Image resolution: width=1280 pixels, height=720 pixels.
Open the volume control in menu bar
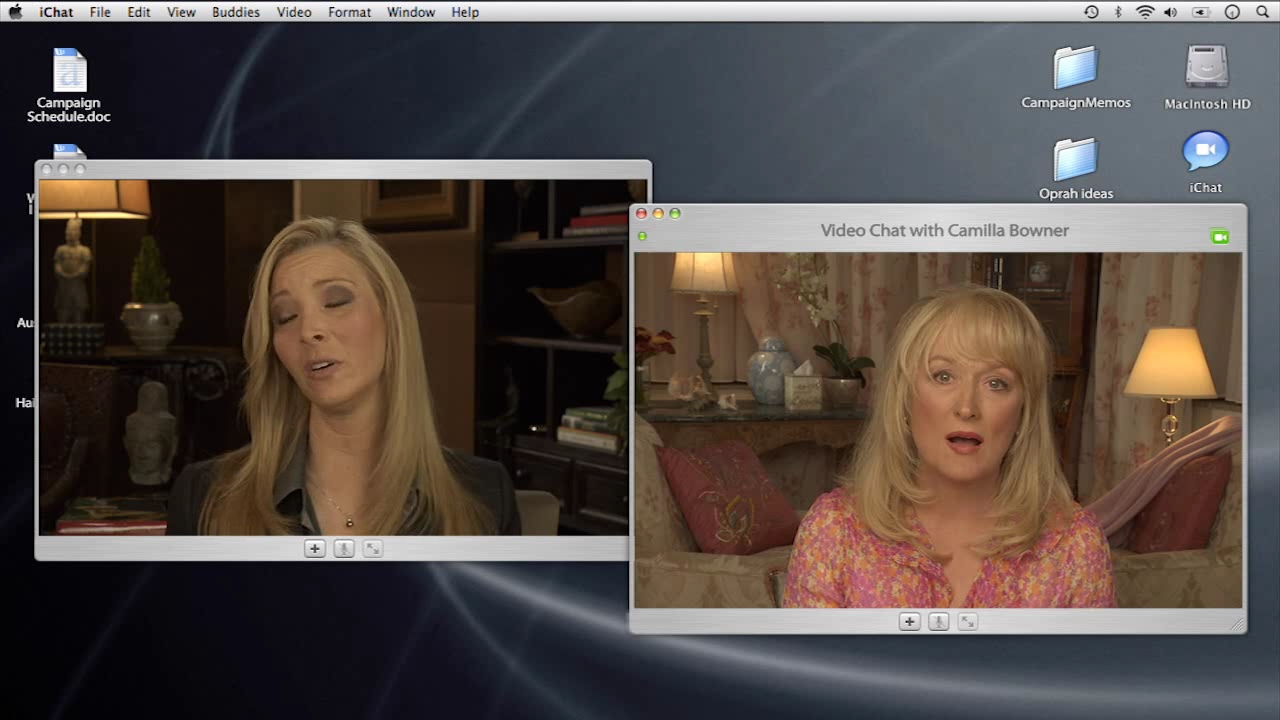tap(1171, 12)
